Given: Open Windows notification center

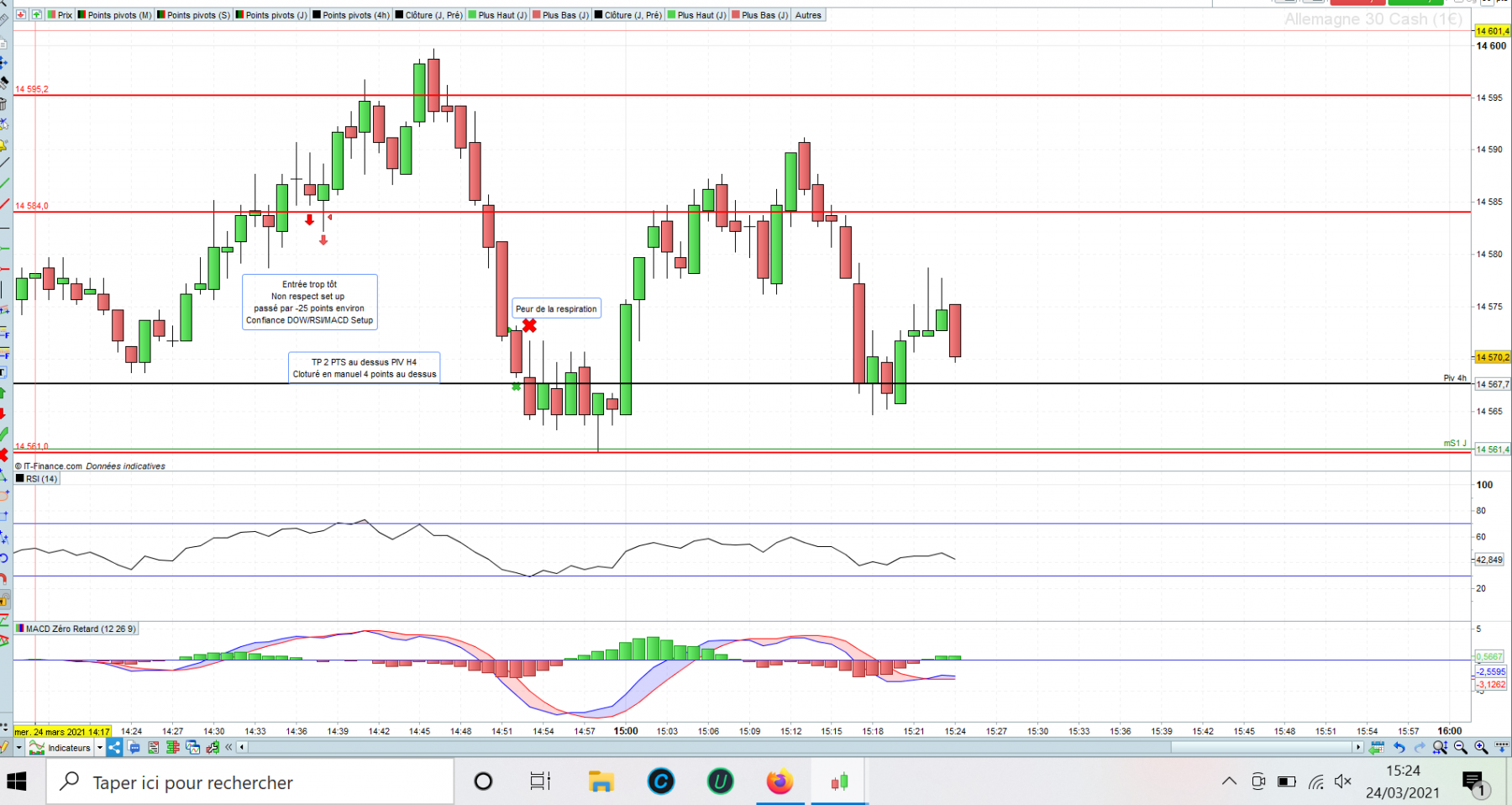Looking at the screenshot, I should pyautogui.click(x=1476, y=783).
